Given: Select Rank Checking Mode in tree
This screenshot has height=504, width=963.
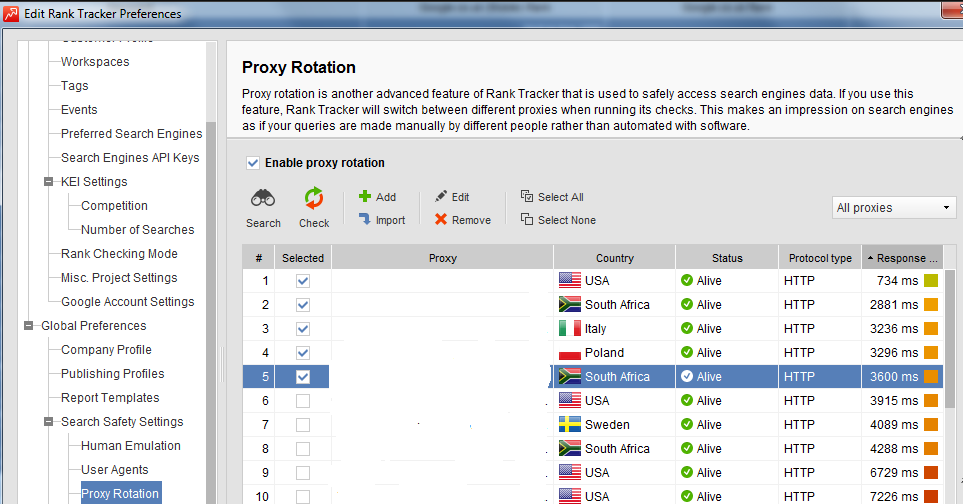Looking at the screenshot, I should point(119,254).
